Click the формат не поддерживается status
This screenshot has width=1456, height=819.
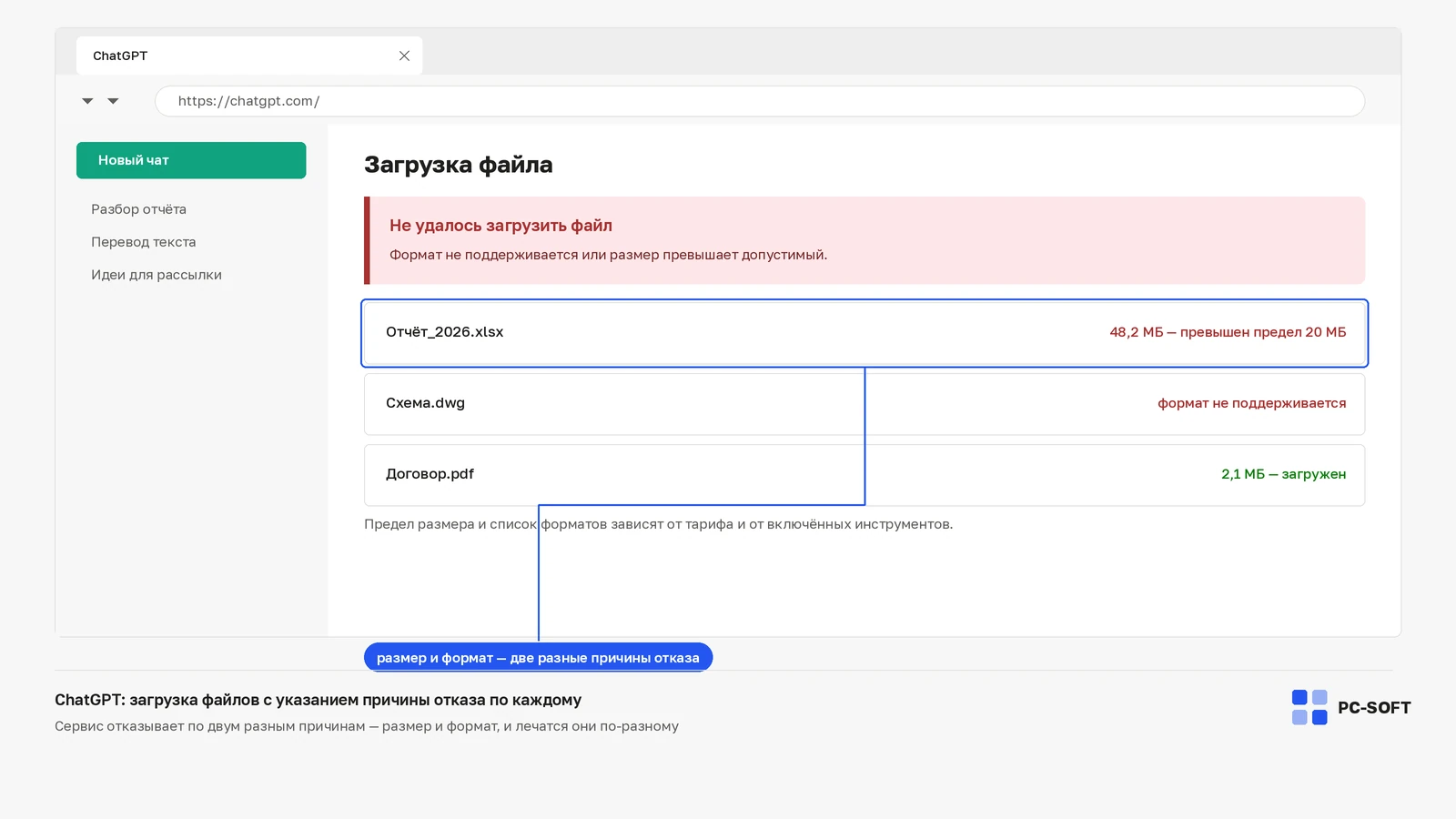[x=1252, y=403]
